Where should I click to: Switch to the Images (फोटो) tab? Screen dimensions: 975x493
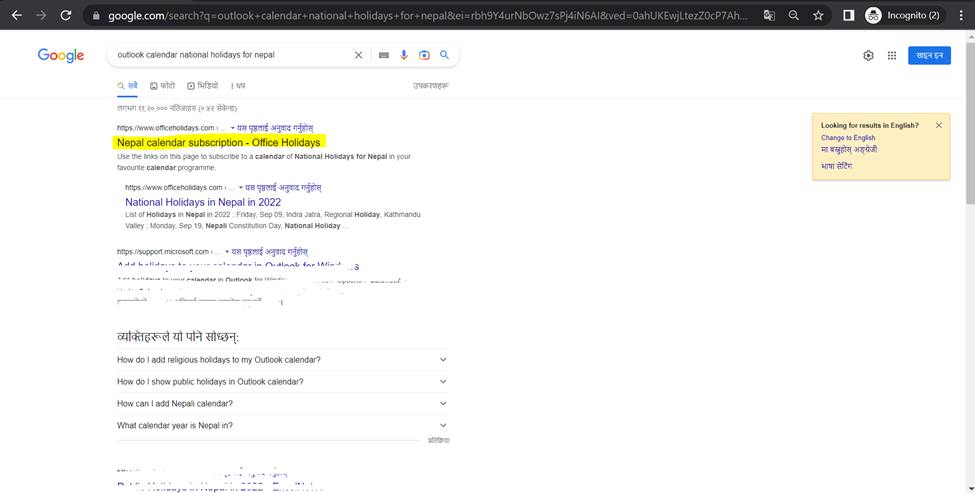162,86
